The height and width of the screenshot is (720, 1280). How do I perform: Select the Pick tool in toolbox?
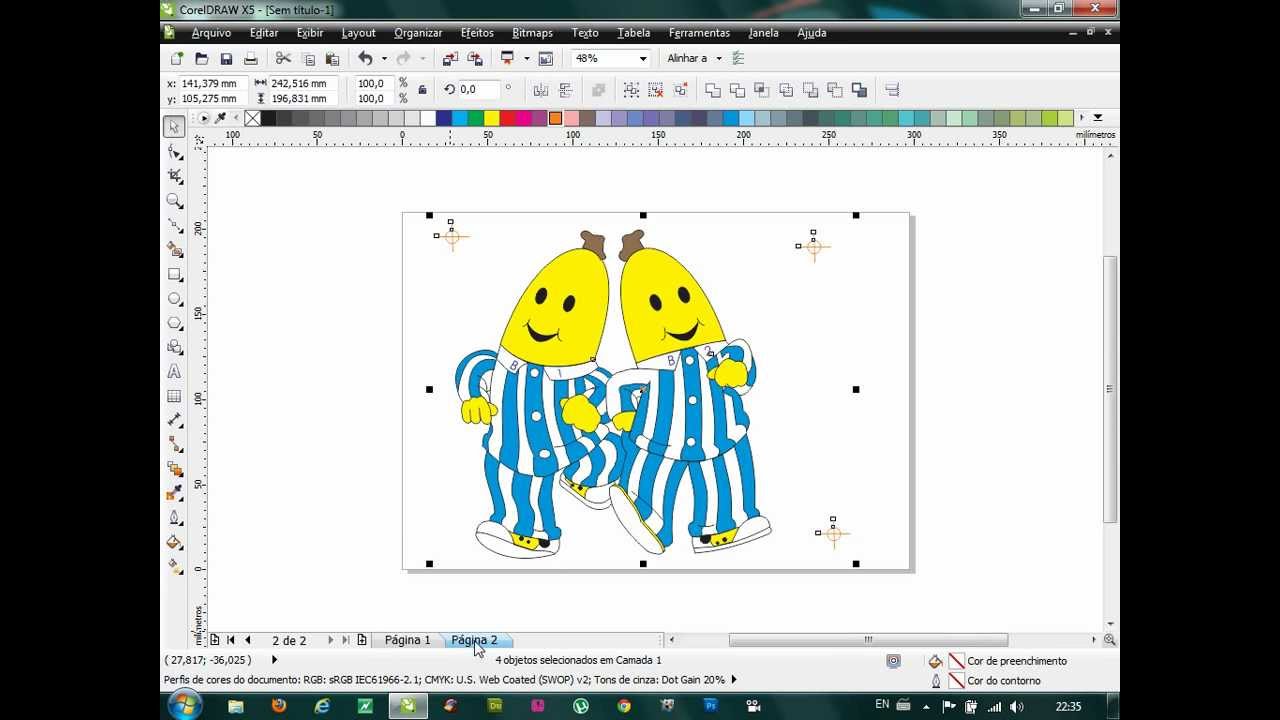(174, 126)
